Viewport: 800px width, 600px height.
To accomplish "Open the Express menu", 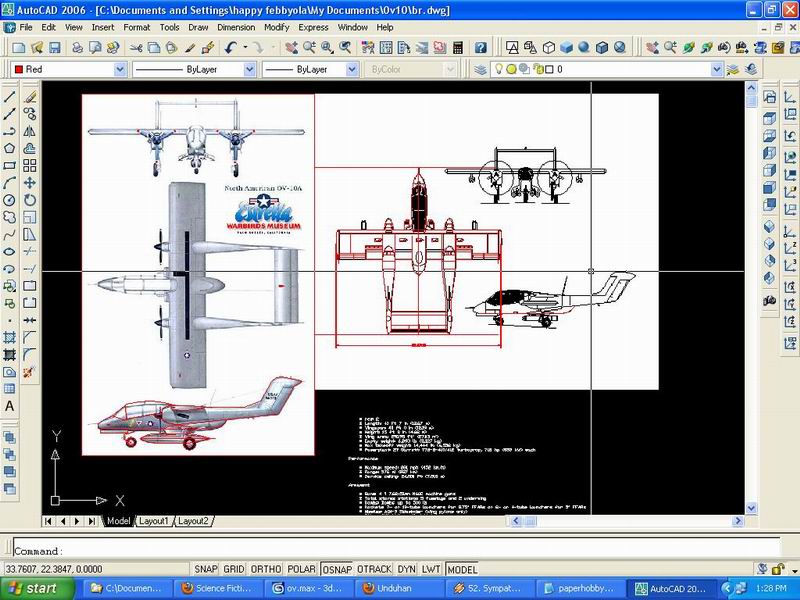I will pos(313,28).
